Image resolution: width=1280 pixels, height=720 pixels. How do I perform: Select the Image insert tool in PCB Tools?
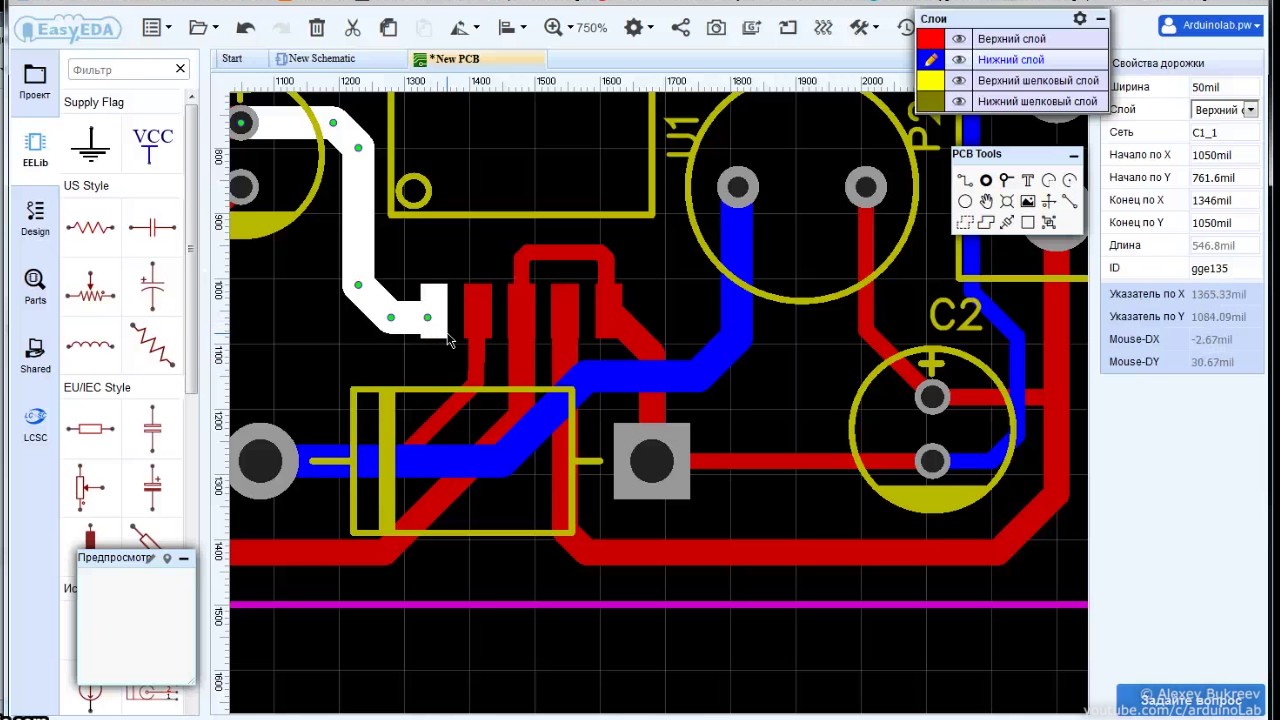point(1027,201)
